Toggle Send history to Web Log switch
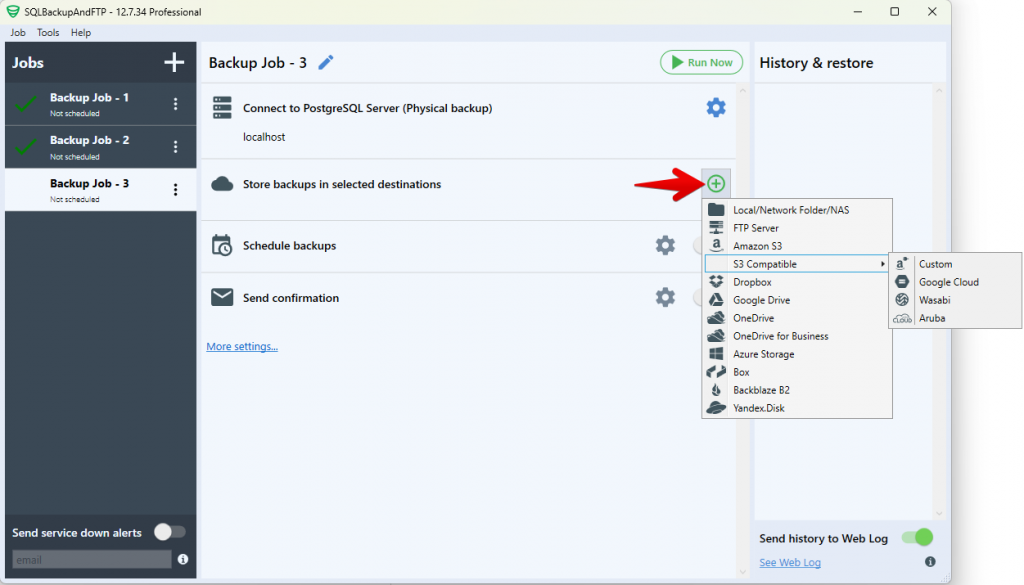 click(917, 537)
